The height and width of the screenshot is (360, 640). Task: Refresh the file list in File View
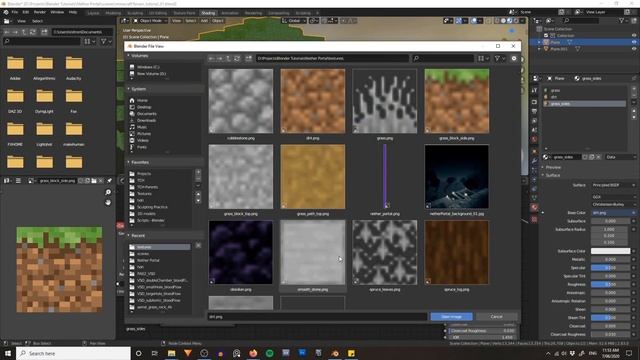237,58
